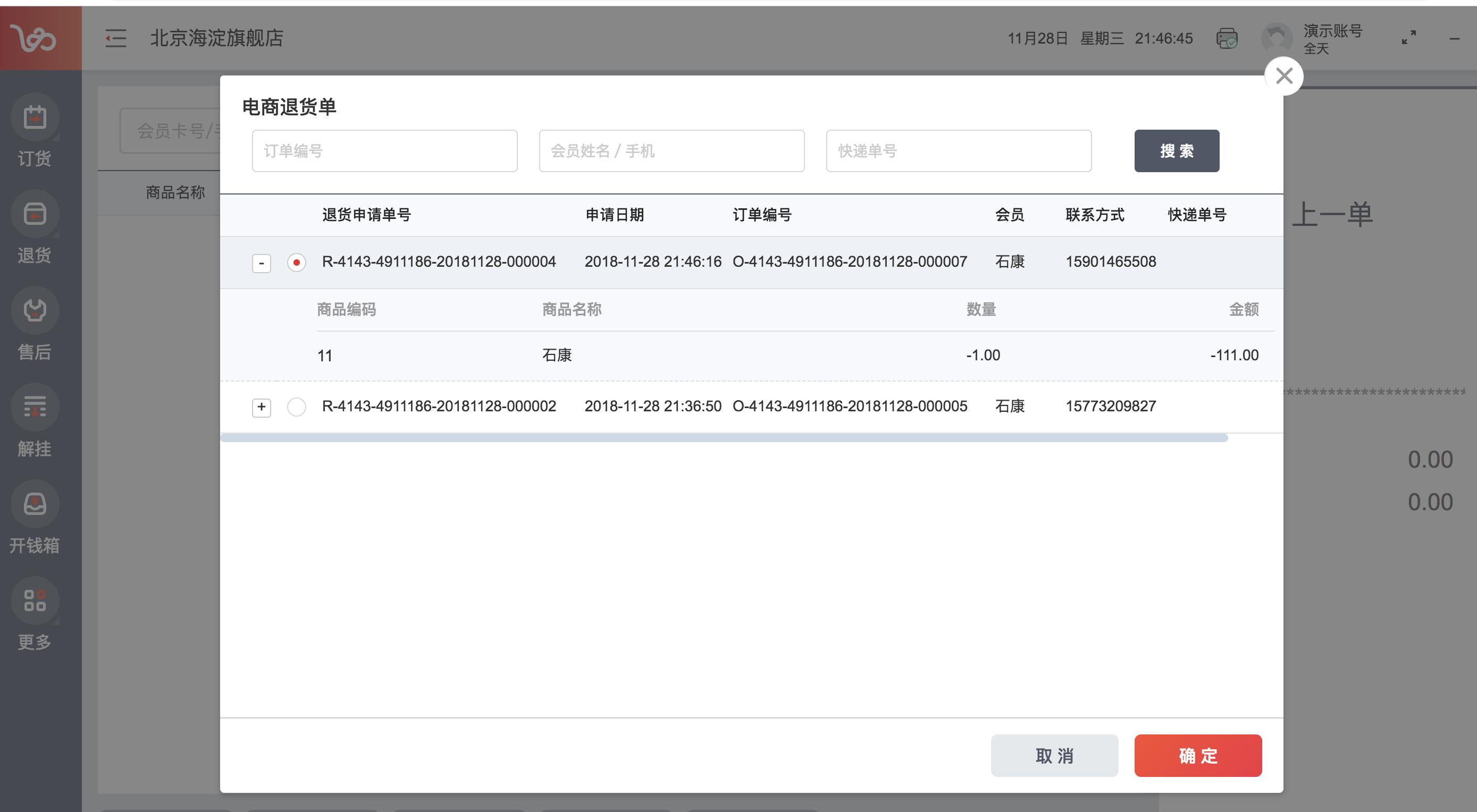Click the 搜索 search button
The image size is (1477, 812).
1176,151
